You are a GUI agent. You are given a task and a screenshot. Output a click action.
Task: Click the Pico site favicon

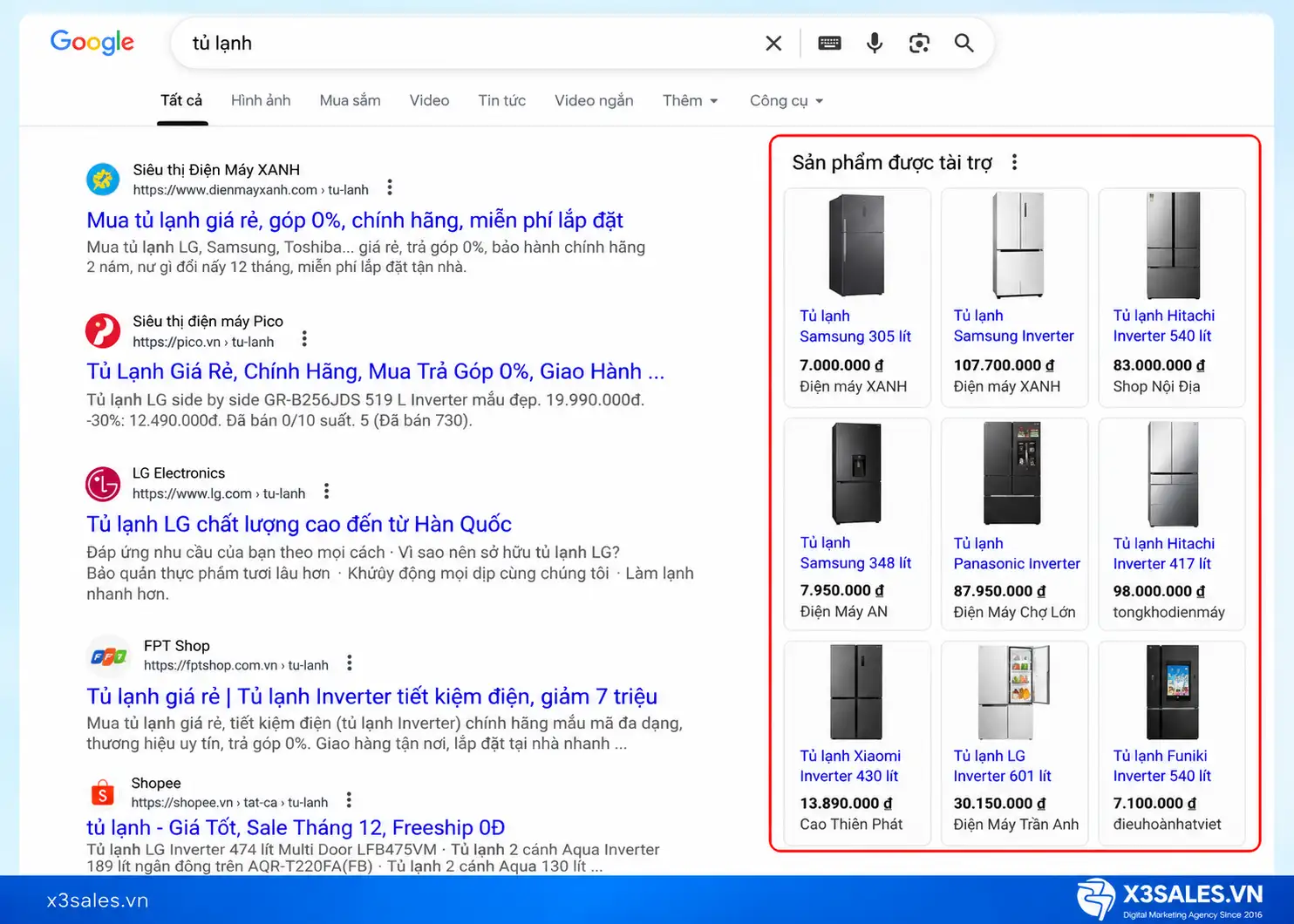click(103, 331)
